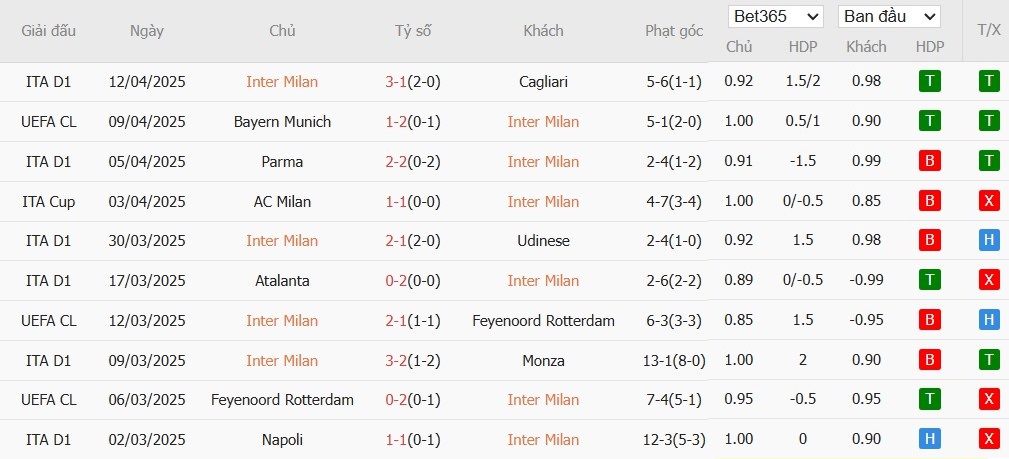Image resolution: width=1009 pixels, height=459 pixels.
Task: Click green T badge in Cagliari row HDP
Action: tap(930, 82)
